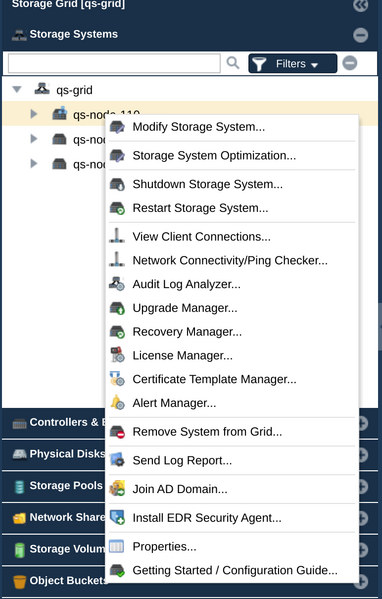Open the Filters dropdown
Viewport: 382px width, 599px height.
click(293, 63)
